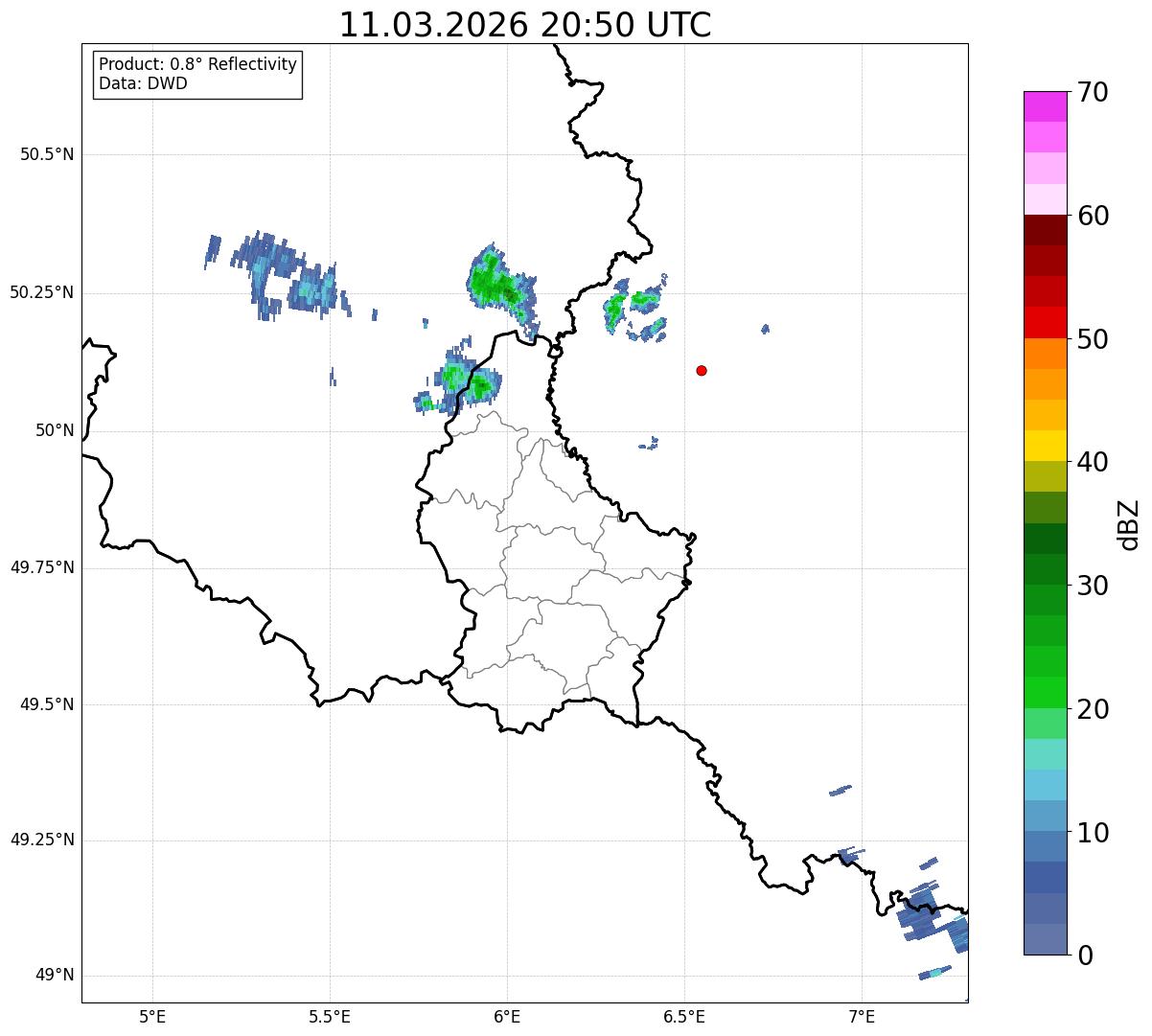This screenshot has width=1152, height=1036.
Task: Click the red station marker dot
Action: click(702, 370)
